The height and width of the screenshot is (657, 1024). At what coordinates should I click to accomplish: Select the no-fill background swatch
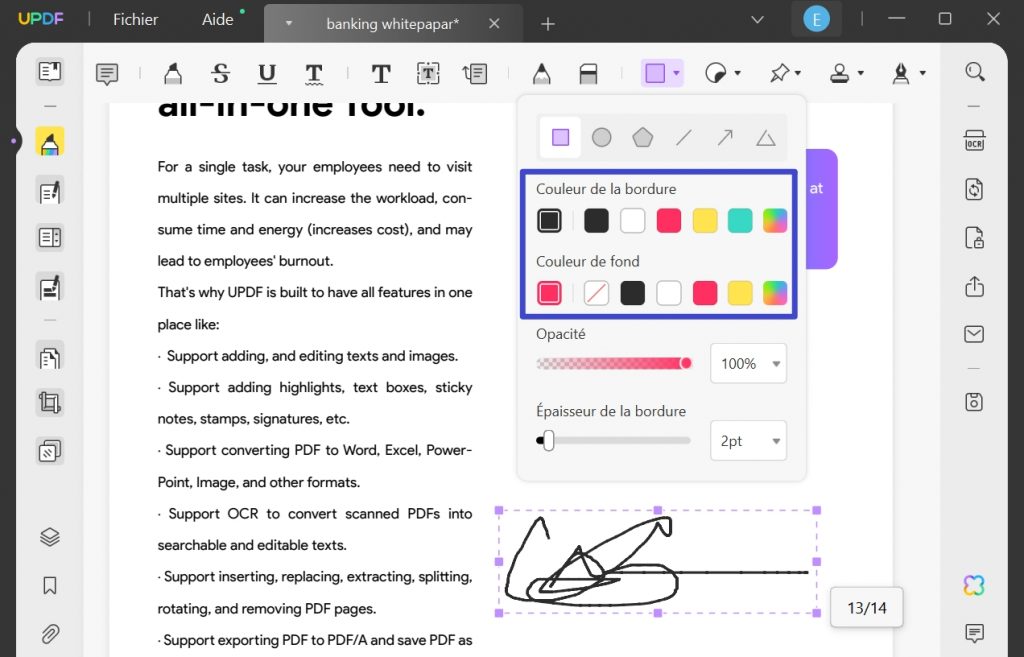[x=596, y=293]
